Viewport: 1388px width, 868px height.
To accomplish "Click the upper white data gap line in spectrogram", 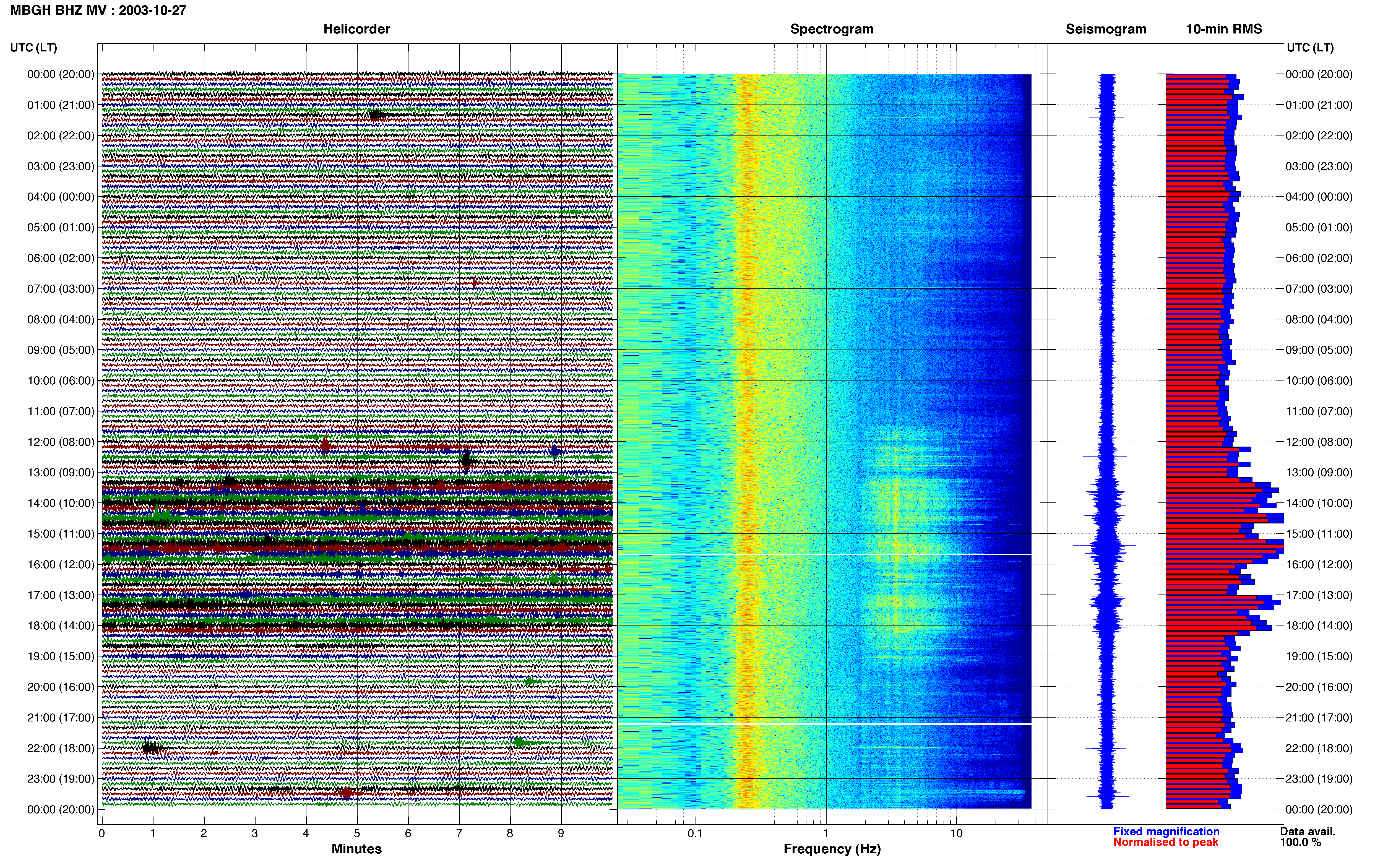I will tap(824, 554).
